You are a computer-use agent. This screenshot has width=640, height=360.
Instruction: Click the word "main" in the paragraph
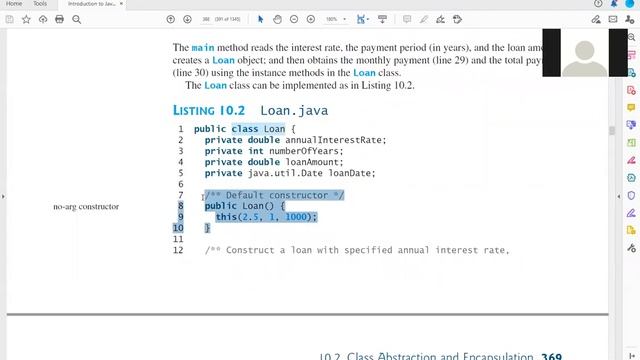[203, 48]
